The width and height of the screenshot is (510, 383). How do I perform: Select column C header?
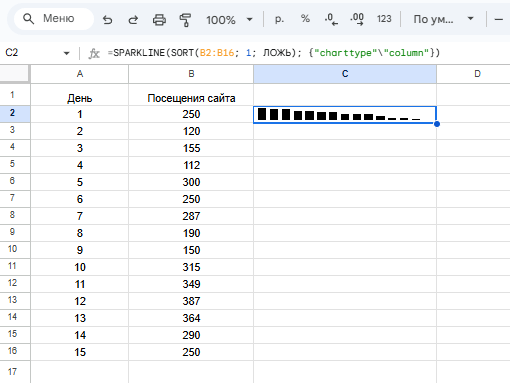click(345, 74)
